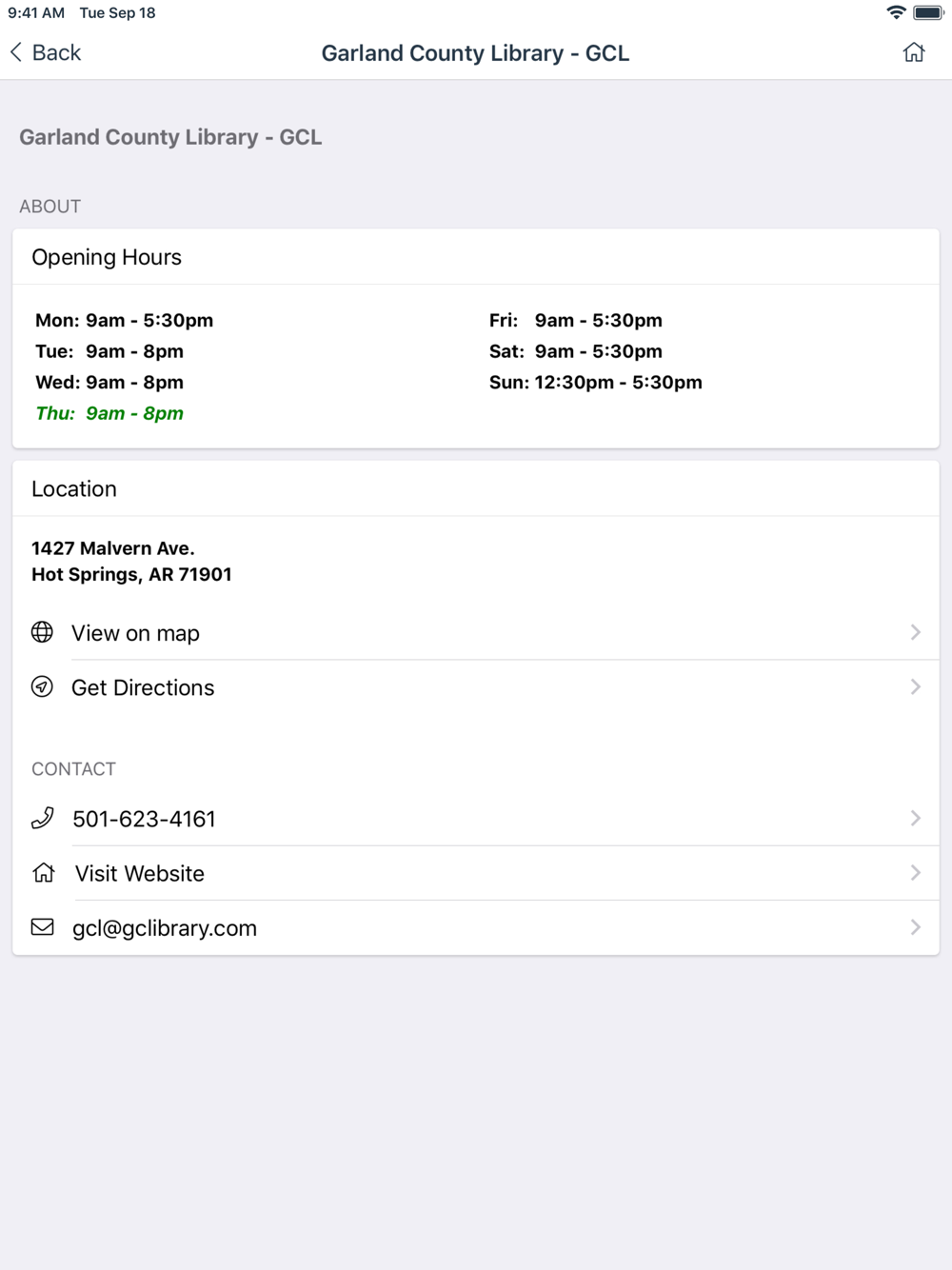952x1270 pixels.
Task: Open the View on map row chevron
Action: pyautogui.click(x=915, y=632)
